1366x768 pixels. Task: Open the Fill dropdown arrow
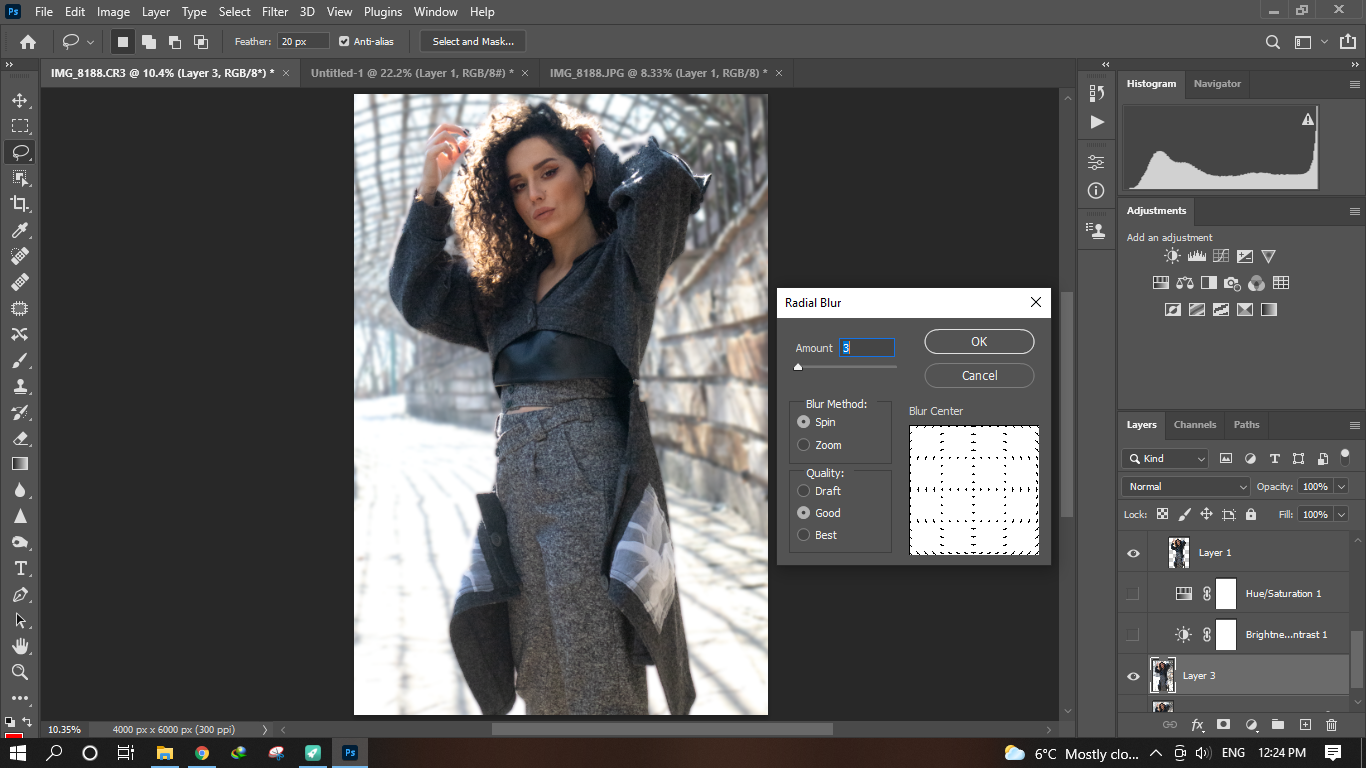[1341, 514]
